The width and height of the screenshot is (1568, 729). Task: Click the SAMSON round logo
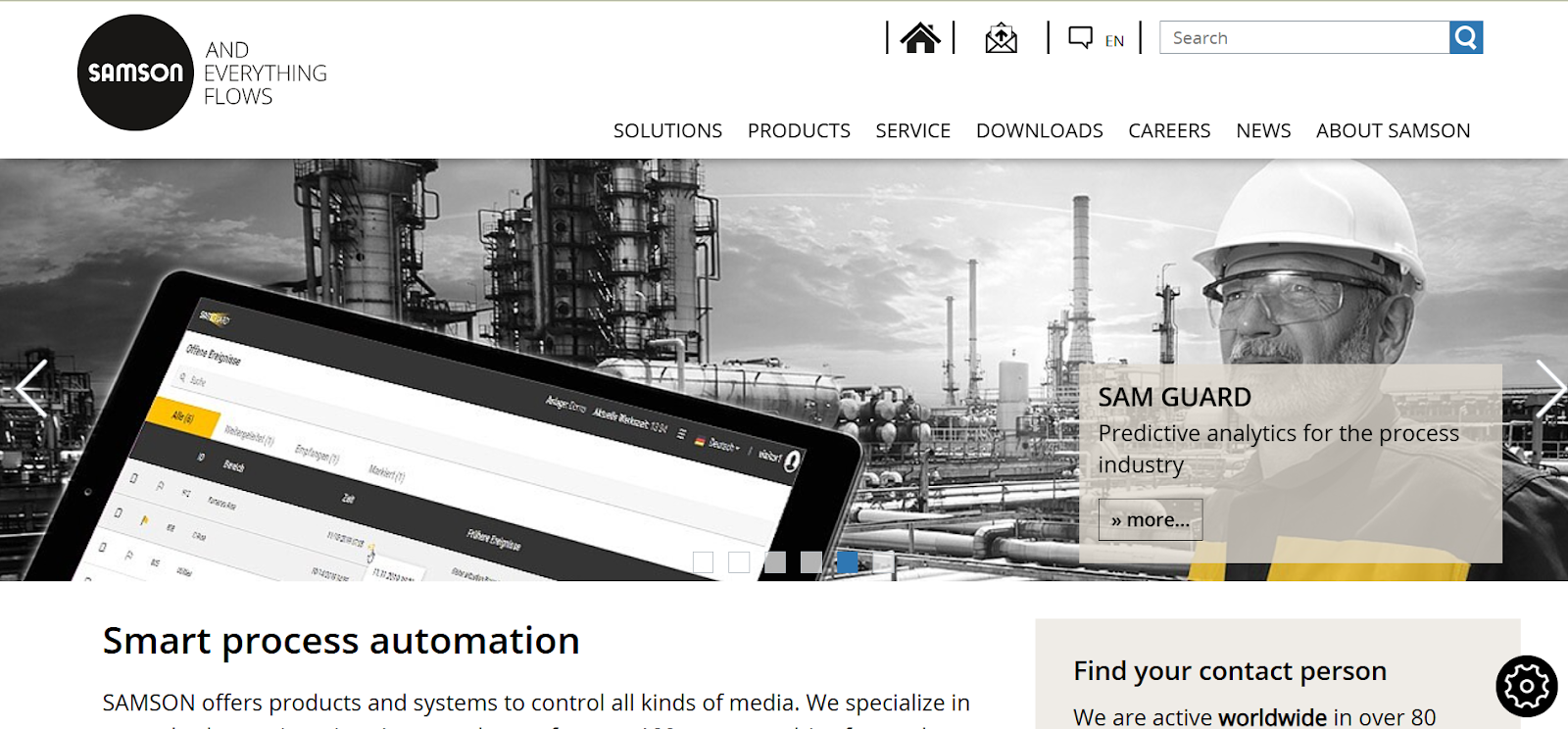click(x=135, y=73)
